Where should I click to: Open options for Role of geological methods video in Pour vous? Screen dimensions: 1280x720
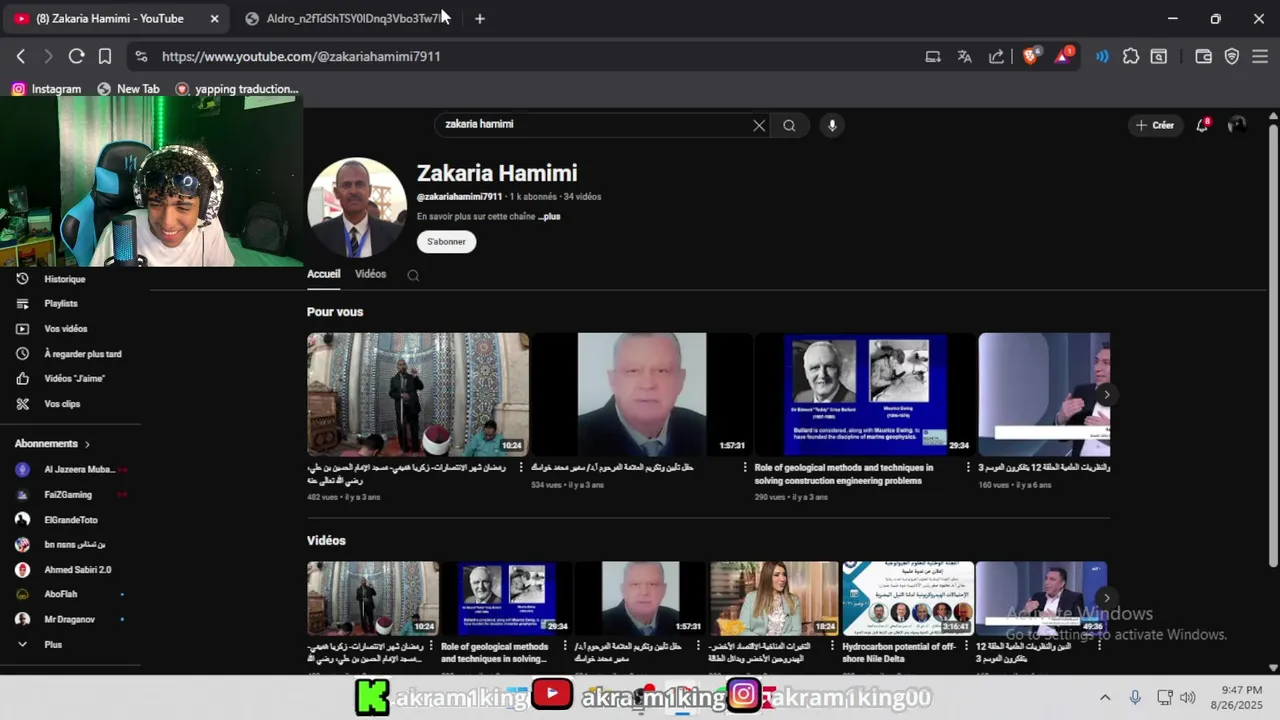(968, 467)
